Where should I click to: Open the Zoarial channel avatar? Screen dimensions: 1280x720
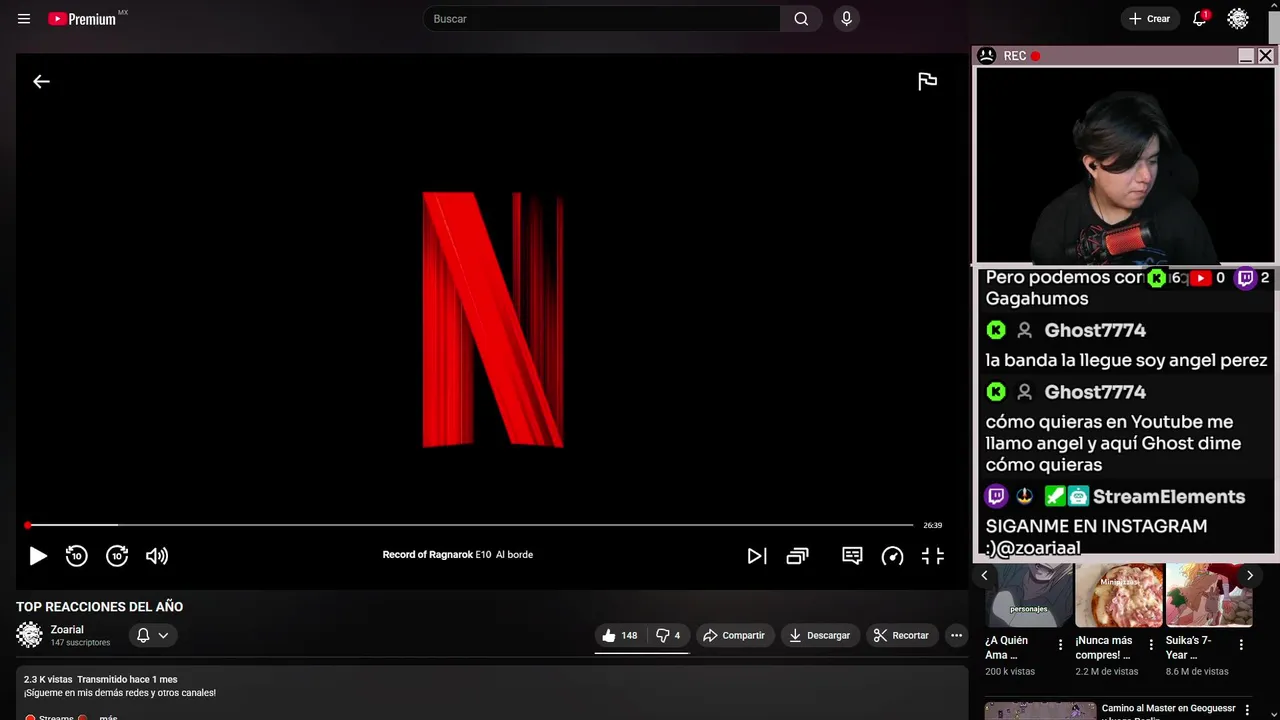click(x=30, y=634)
